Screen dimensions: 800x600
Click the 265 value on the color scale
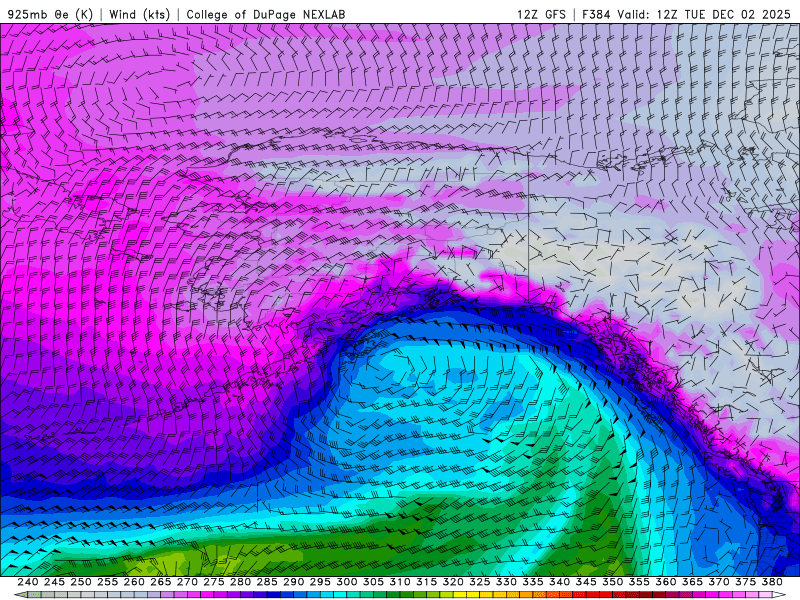161,582
